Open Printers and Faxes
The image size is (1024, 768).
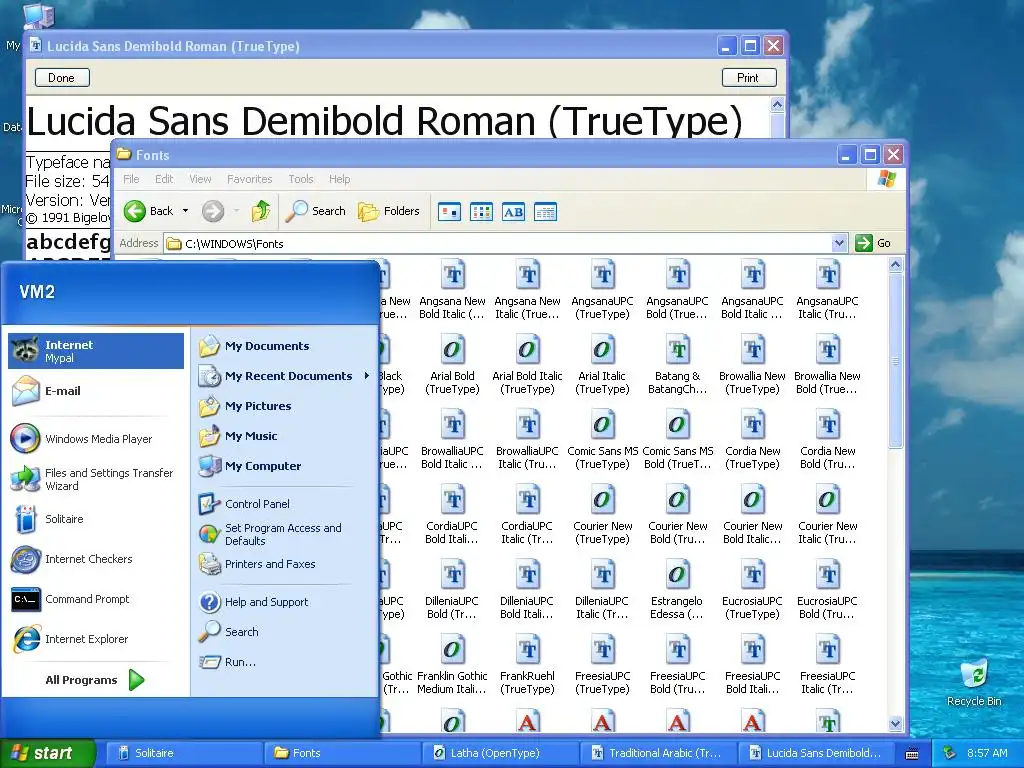click(x=284, y=564)
